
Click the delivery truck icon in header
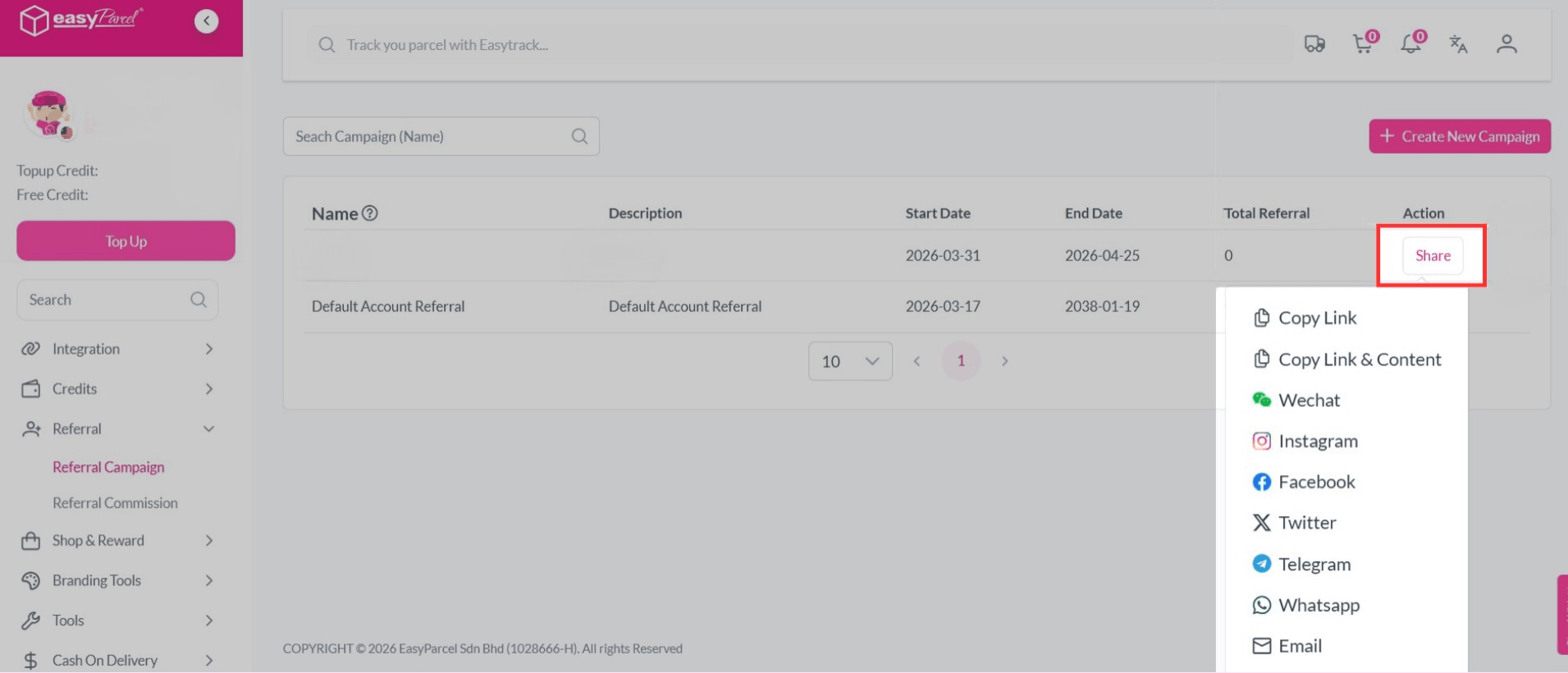tap(1314, 44)
